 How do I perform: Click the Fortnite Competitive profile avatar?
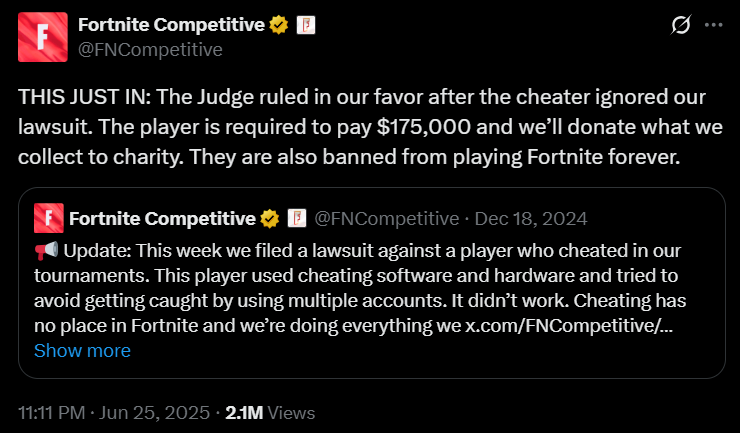pyautogui.click(x=43, y=37)
